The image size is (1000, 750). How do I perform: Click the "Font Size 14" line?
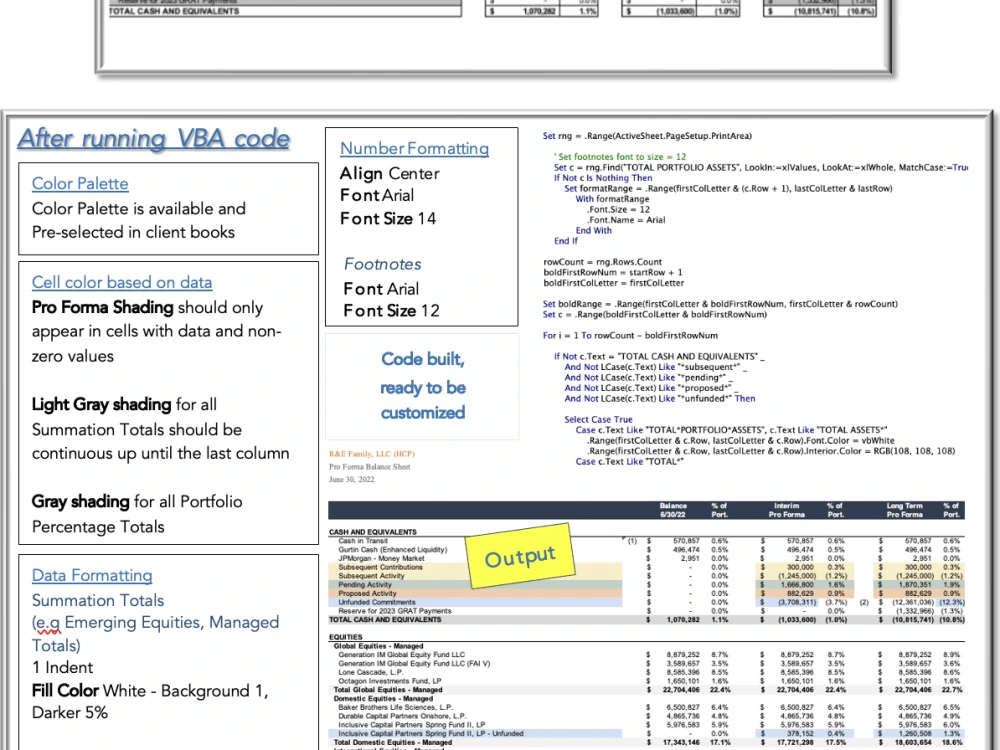388,219
